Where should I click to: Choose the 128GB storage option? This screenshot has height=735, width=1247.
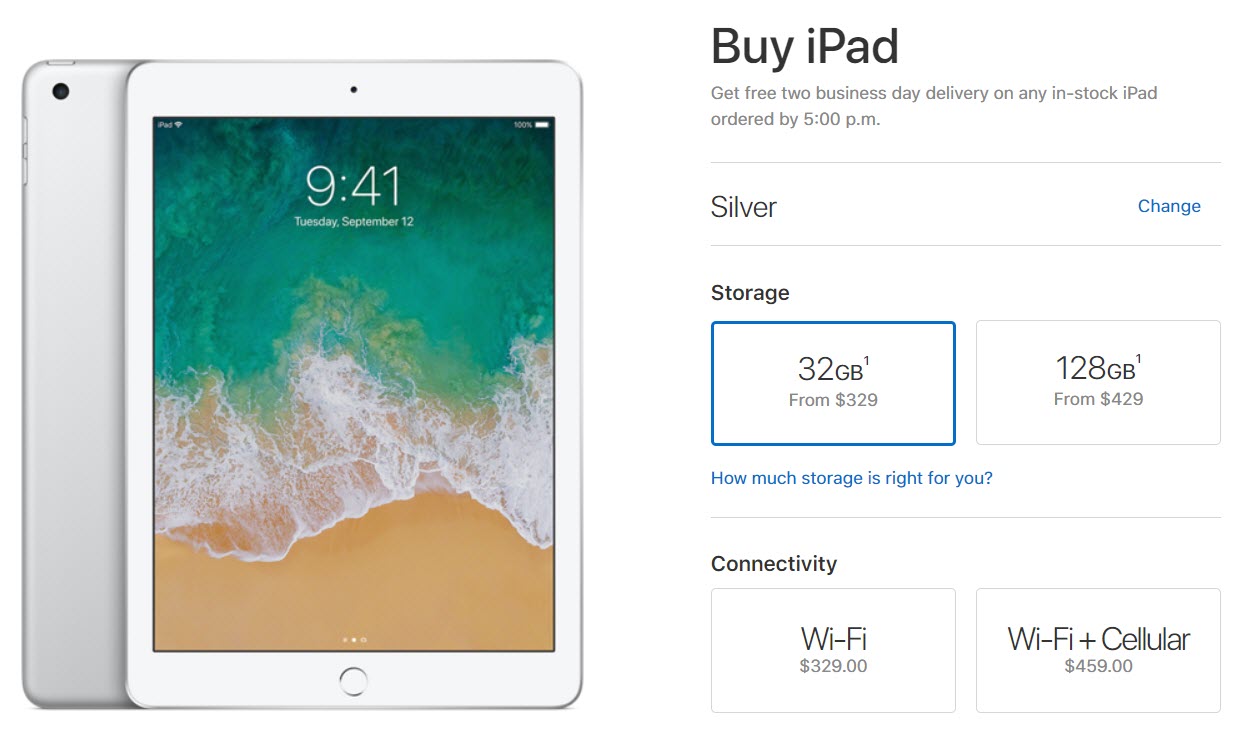[1098, 383]
